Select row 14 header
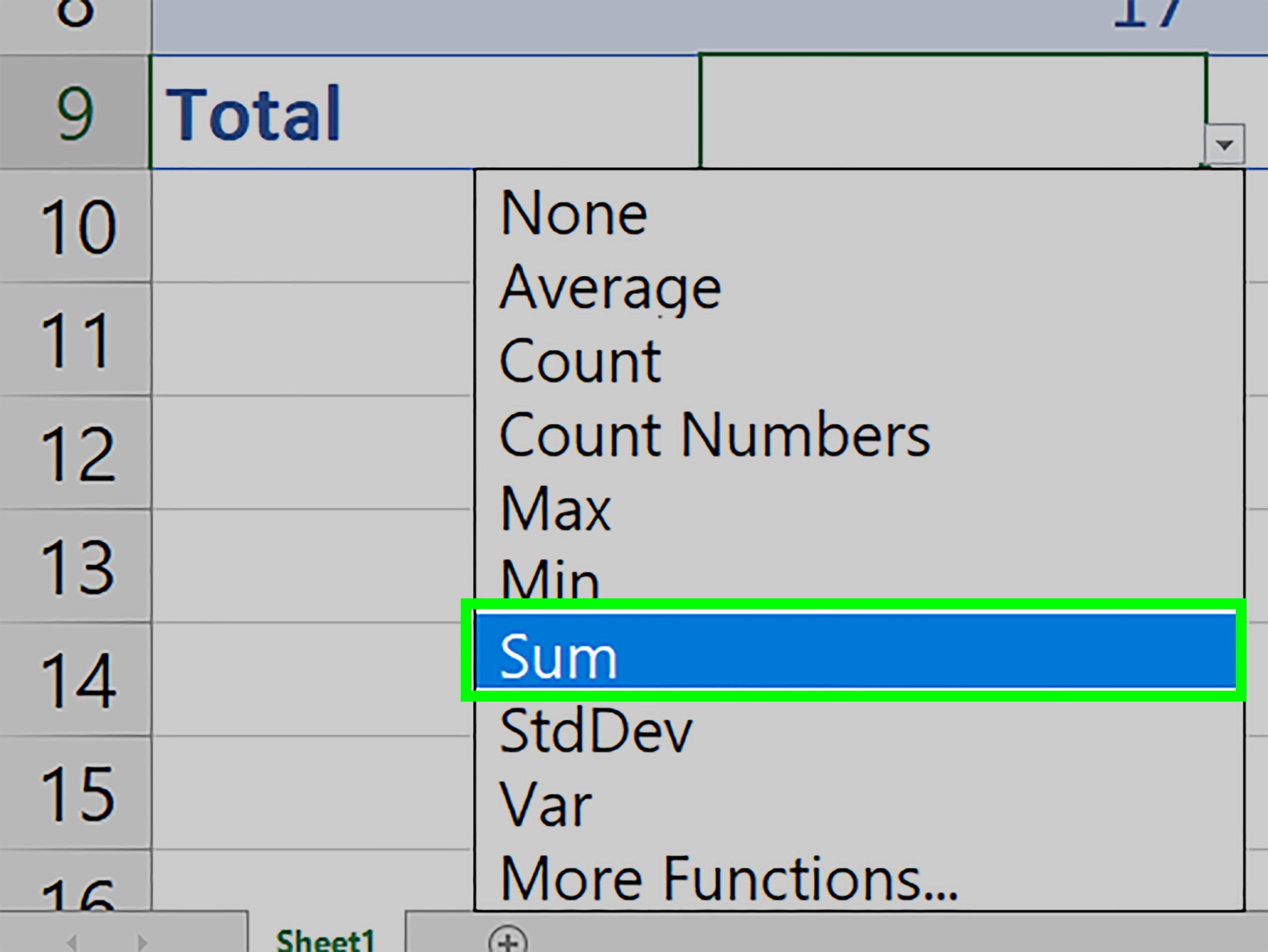 (75, 680)
